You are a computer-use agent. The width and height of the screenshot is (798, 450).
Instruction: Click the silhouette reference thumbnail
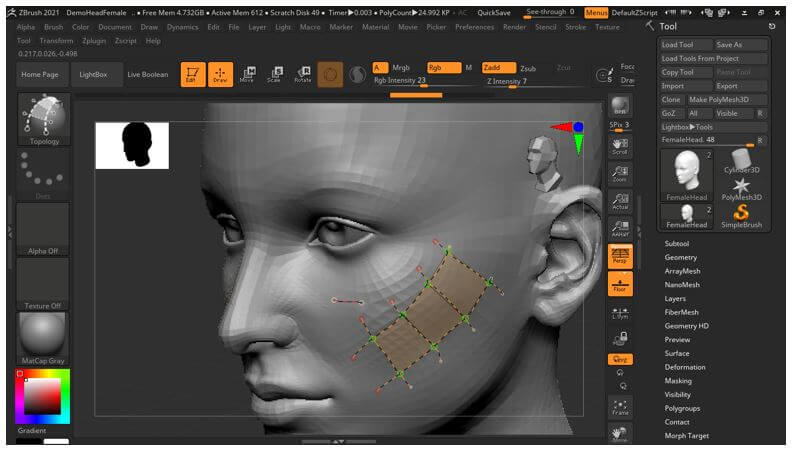132,146
